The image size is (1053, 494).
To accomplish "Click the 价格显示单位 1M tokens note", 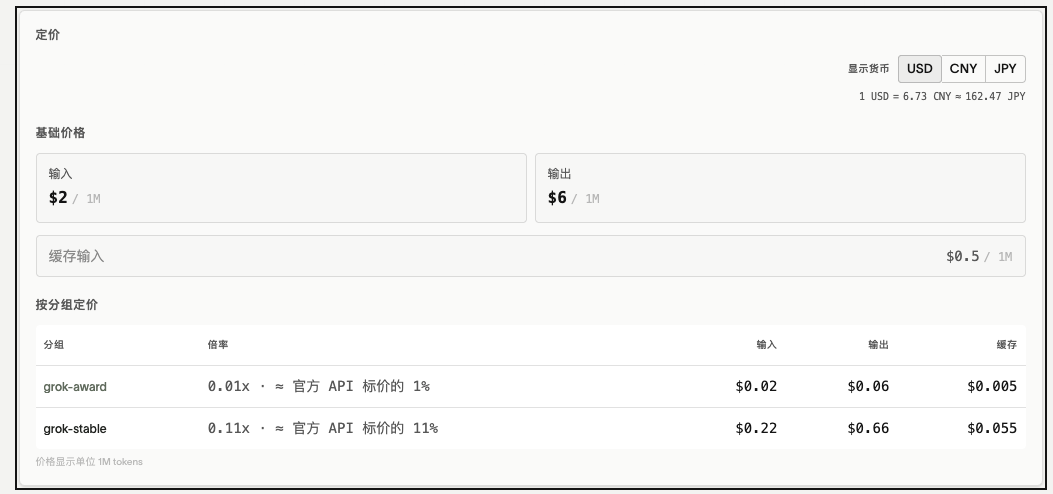I will (89, 462).
